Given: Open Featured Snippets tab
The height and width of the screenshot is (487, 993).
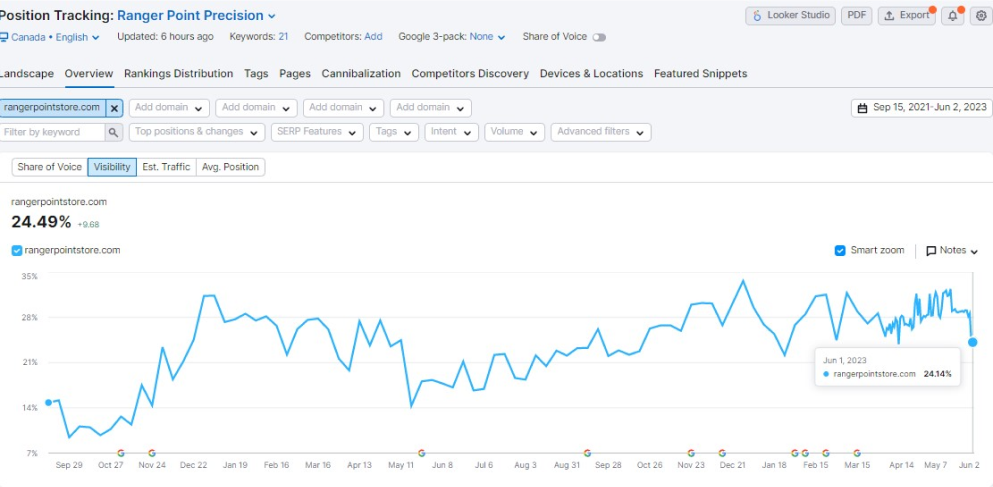Looking at the screenshot, I should click(700, 73).
